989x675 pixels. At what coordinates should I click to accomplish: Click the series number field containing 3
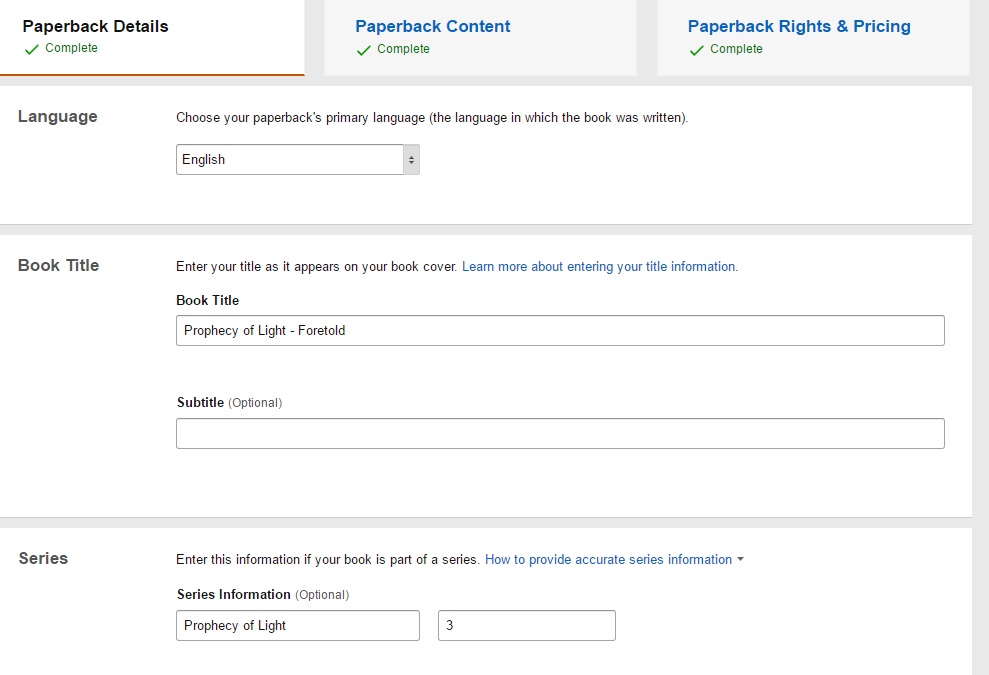tap(526, 625)
